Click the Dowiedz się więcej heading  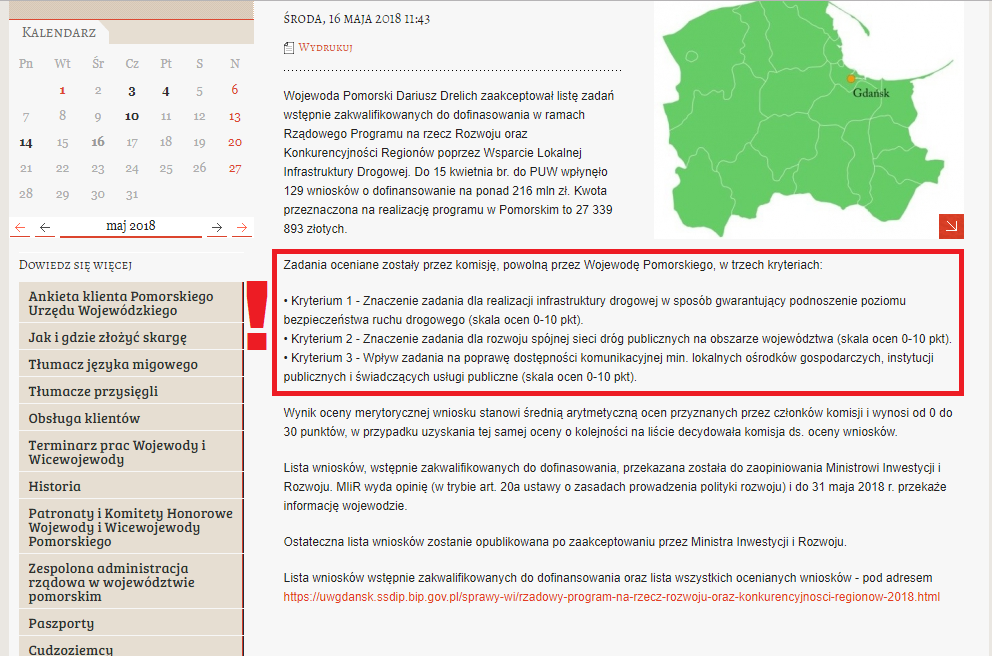[75, 265]
